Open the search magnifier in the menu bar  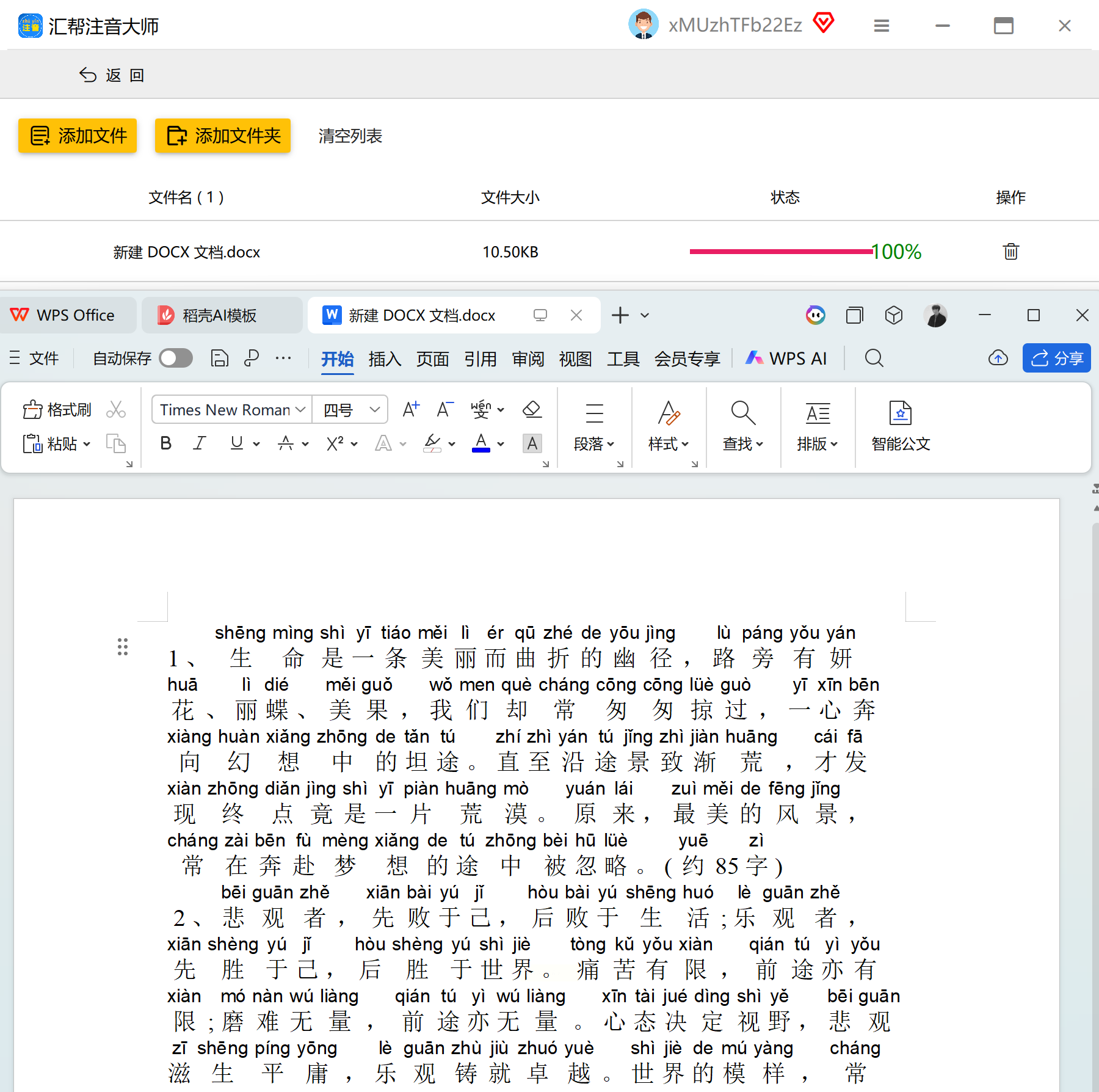tap(874, 359)
